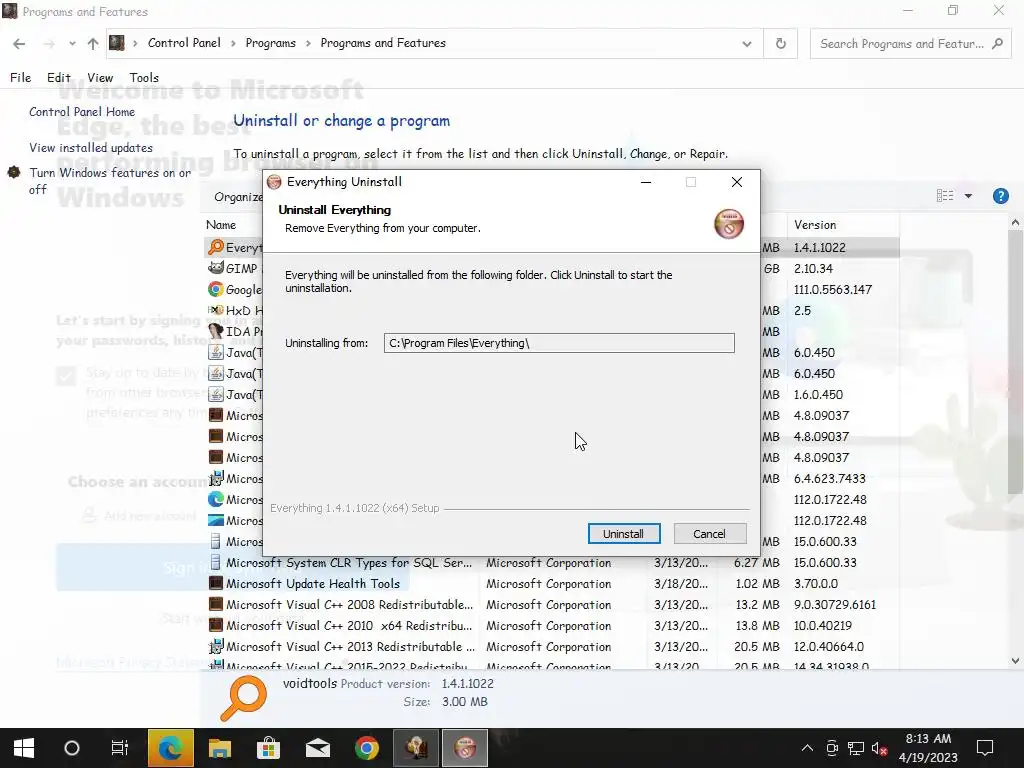
Task: Open the Tools menu
Action: [144, 78]
